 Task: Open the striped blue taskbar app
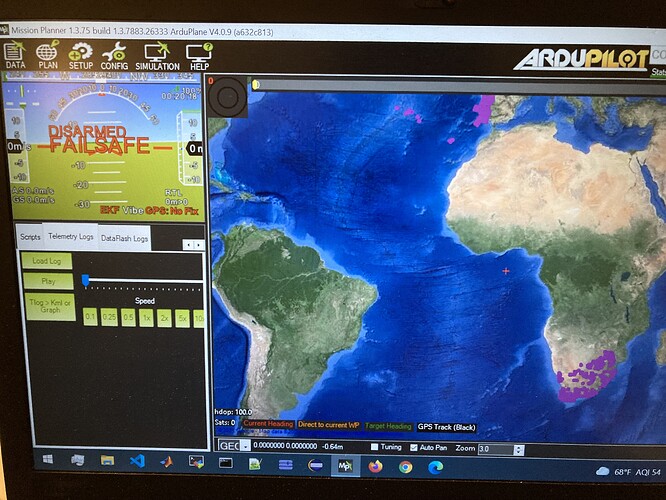pos(285,465)
